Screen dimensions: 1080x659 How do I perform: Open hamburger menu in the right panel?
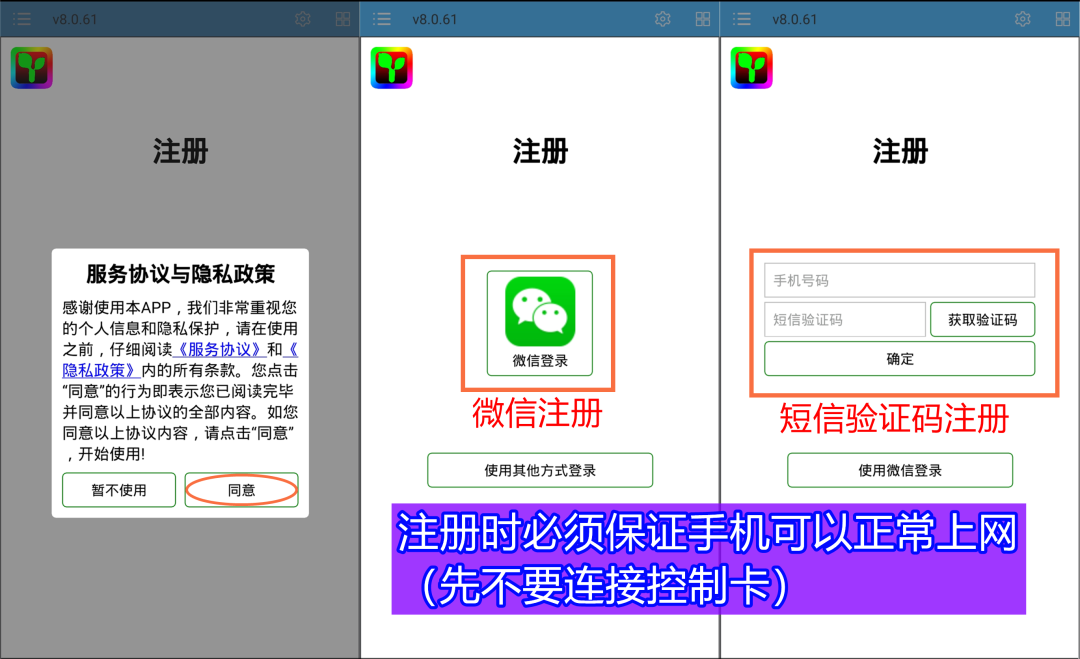coord(742,19)
